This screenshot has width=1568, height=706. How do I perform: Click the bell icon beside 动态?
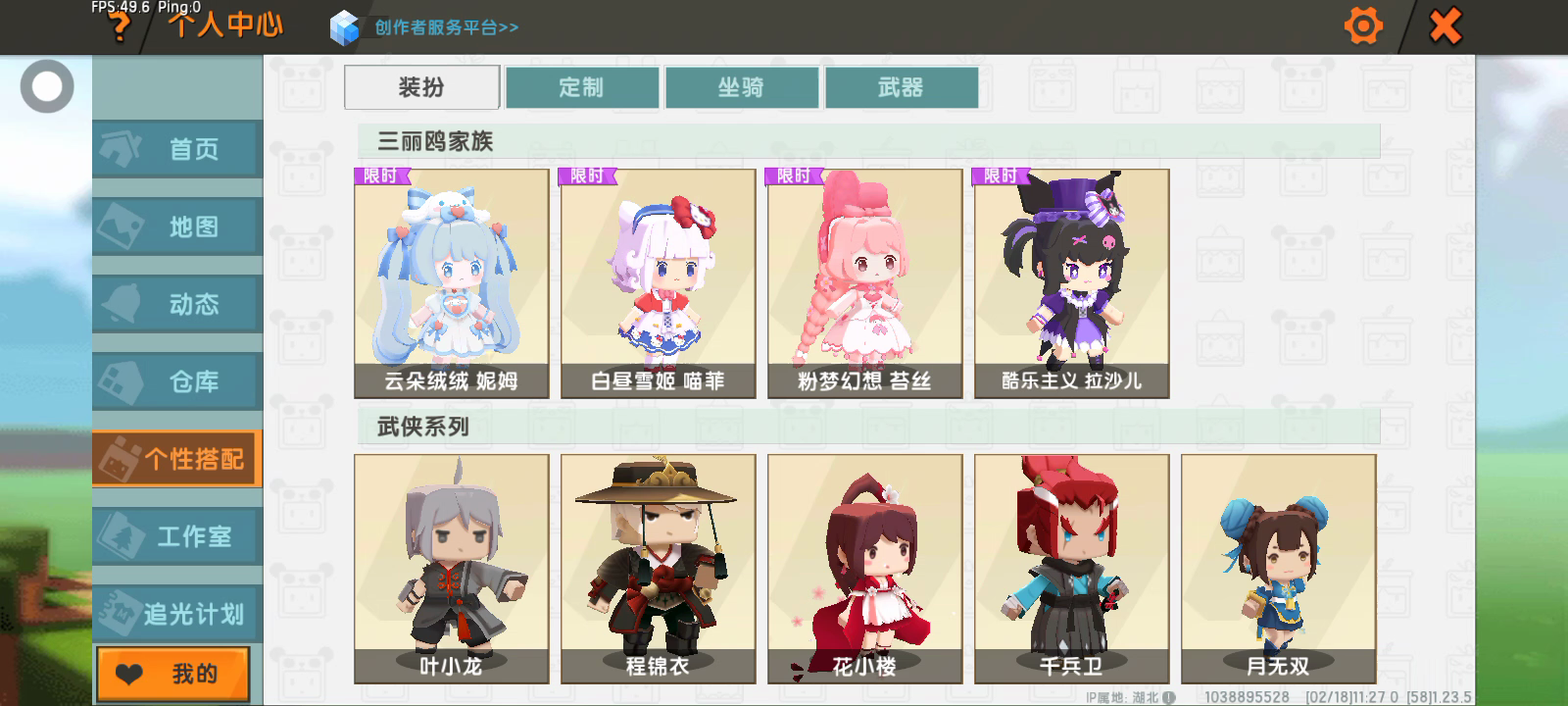(122, 303)
